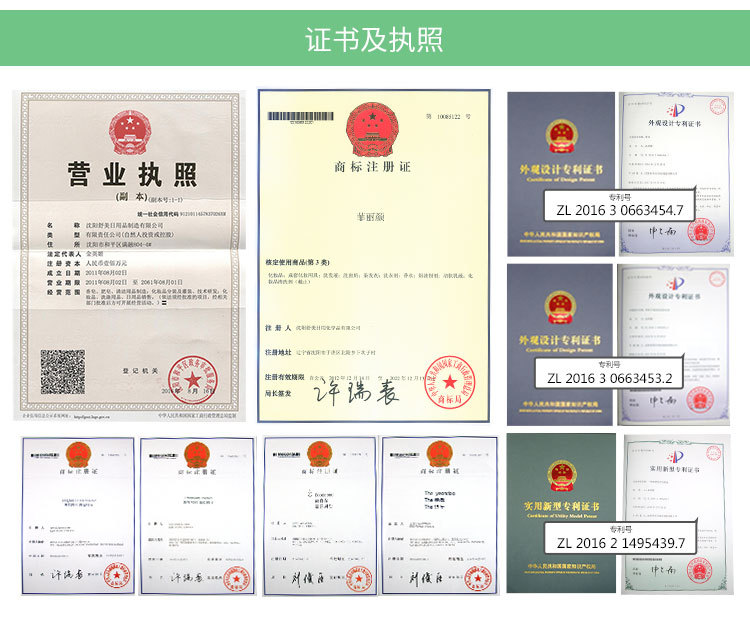750x617 pixels.
Task: Click the QR code on the business license
Action: pyautogui.click(x=63, y=372)
